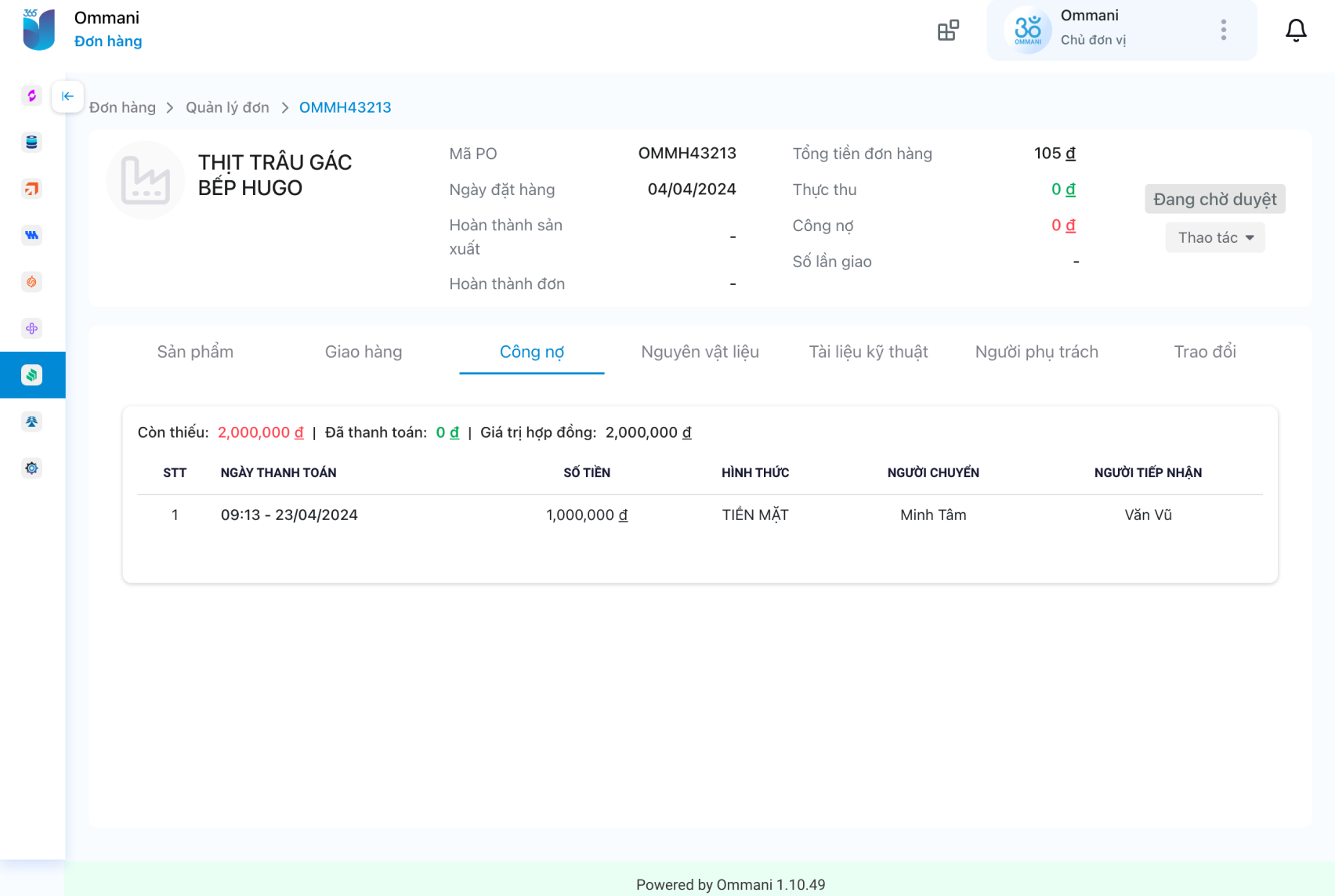Open the Giao hàng tab
The height and width of the screenshot is (896, 1335).
364,352
